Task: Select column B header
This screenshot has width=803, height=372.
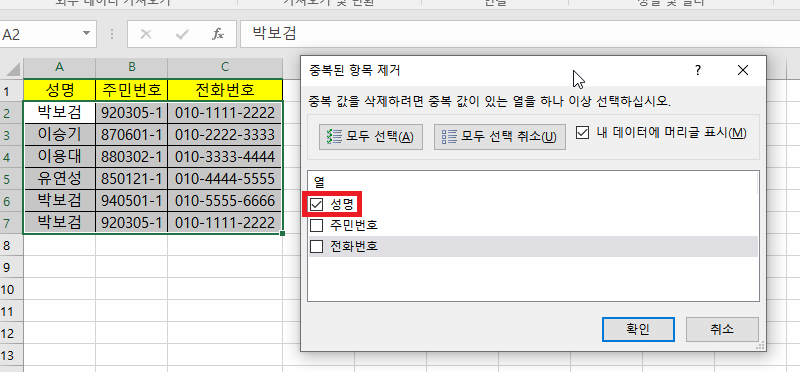Action: point(132,68)
